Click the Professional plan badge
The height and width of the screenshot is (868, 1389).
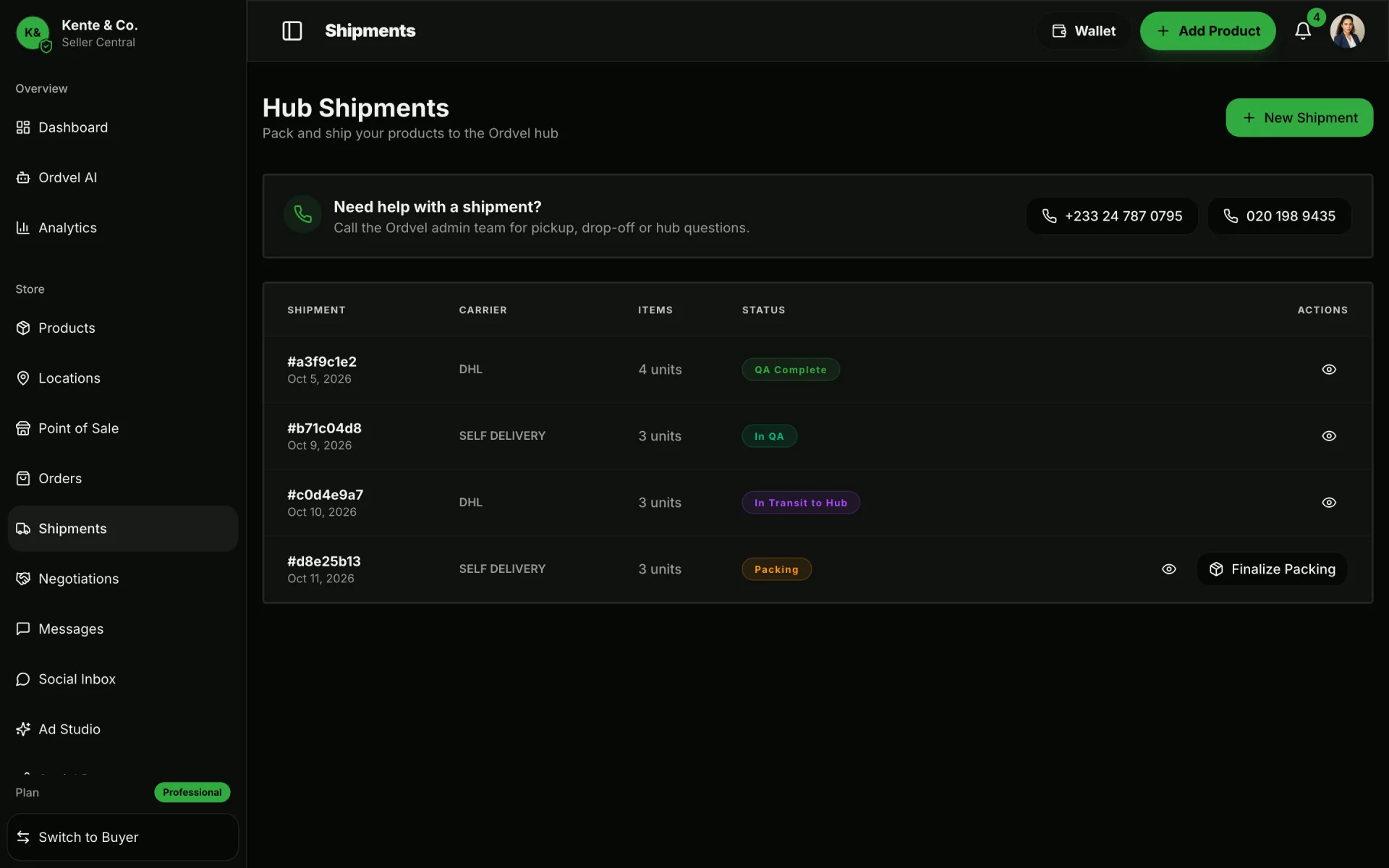coord(192,792)
